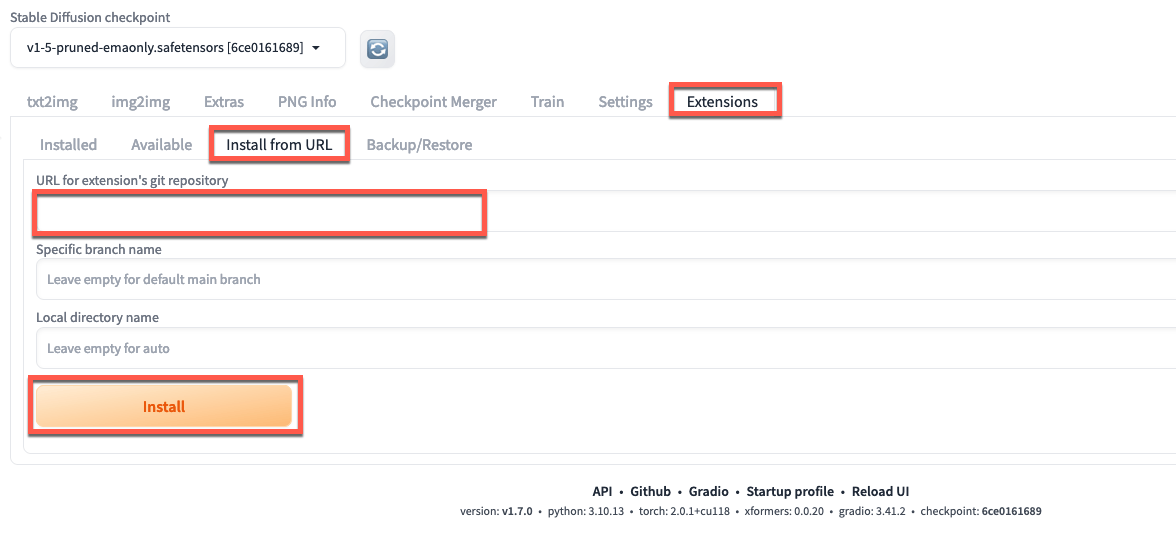The width and height of the screenshot is (1176, 536).
Task: Select the Install from URL sub-tab
Action: [279, 145]
